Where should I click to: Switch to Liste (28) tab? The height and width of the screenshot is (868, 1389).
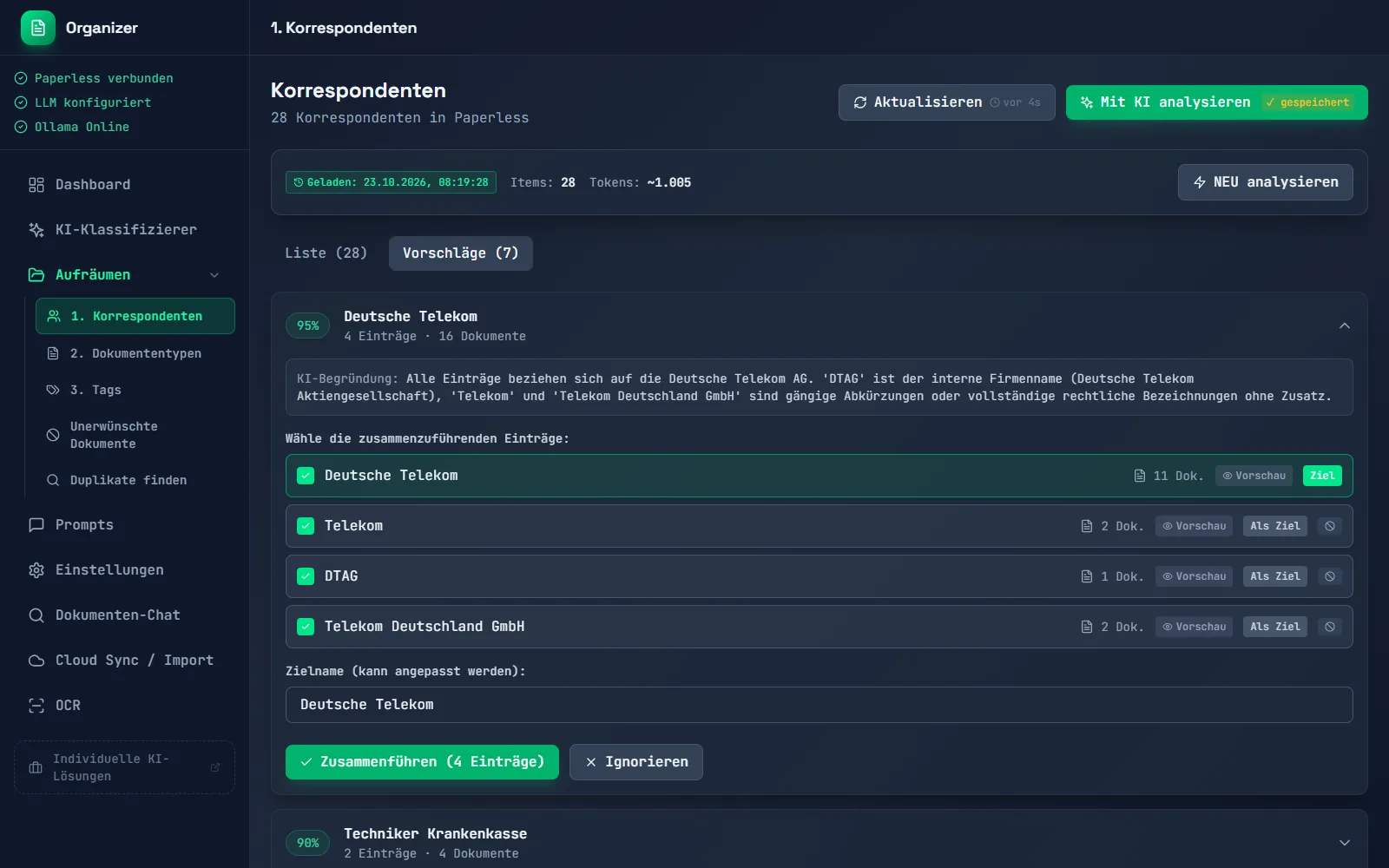pos(326,253)
